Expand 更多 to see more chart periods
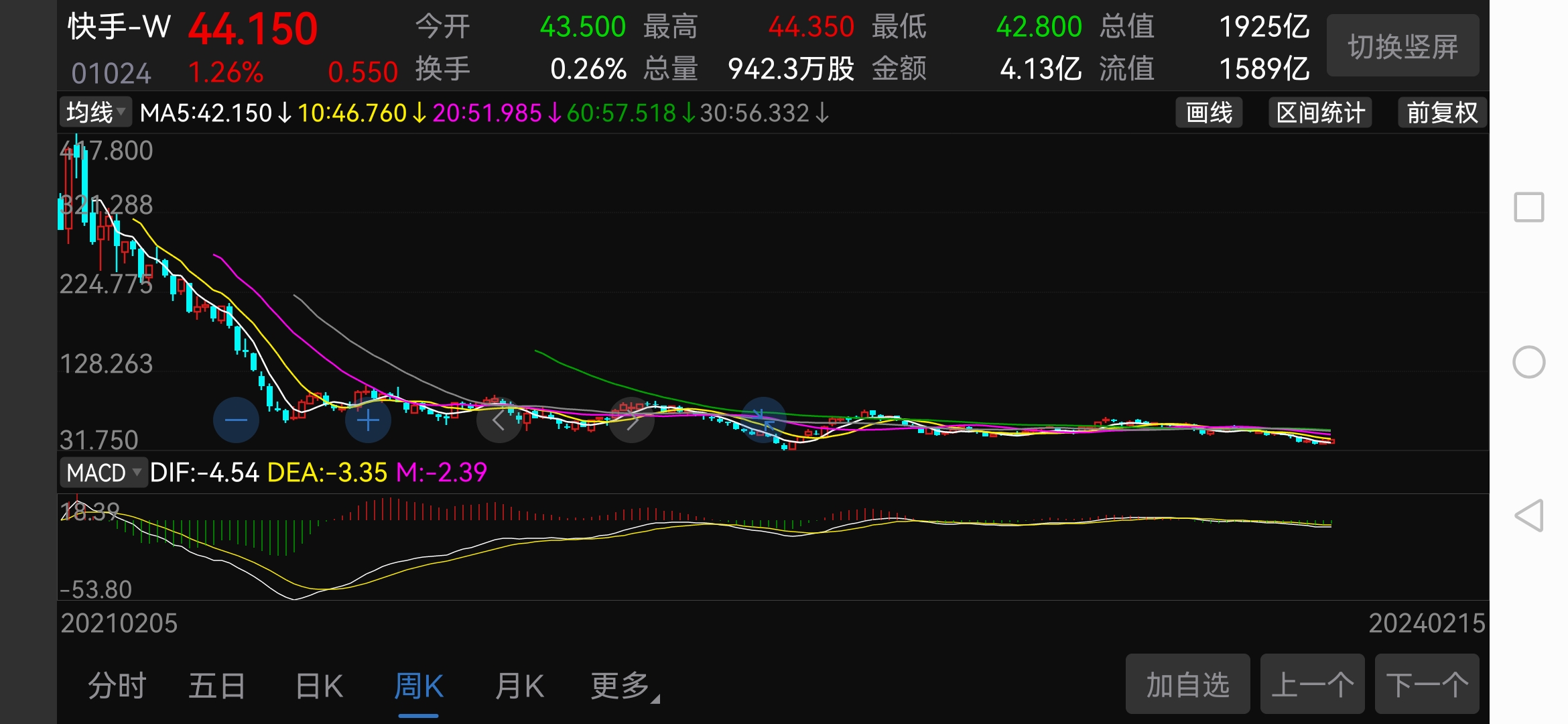Image resolution: width=1568 pixels, height=724 pixels. click(618, 685)
